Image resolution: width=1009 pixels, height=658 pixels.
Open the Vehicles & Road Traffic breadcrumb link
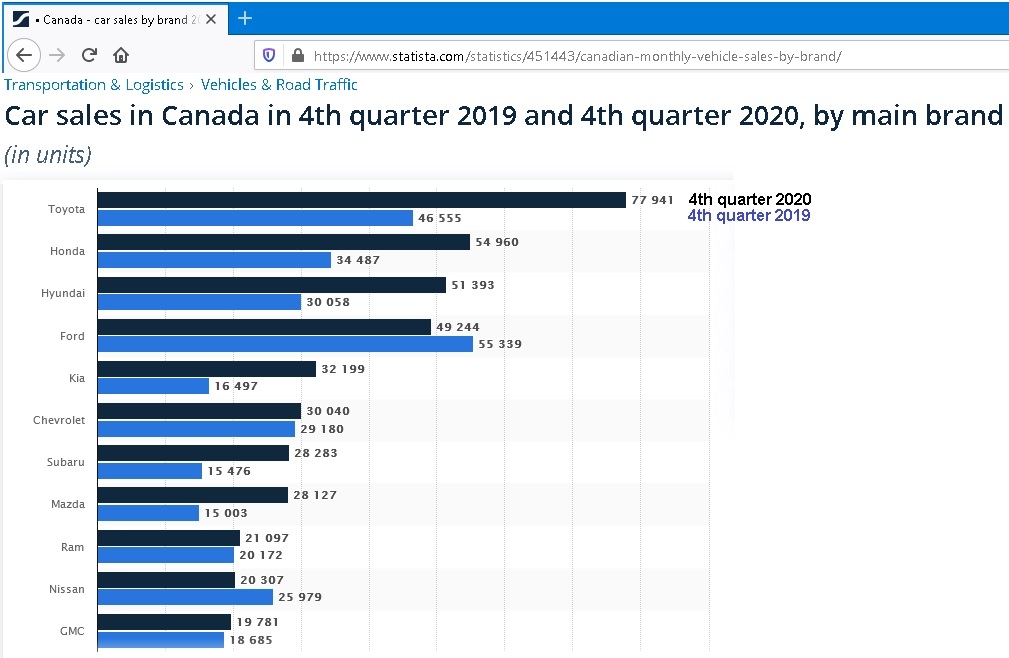(x=279, y=85)
